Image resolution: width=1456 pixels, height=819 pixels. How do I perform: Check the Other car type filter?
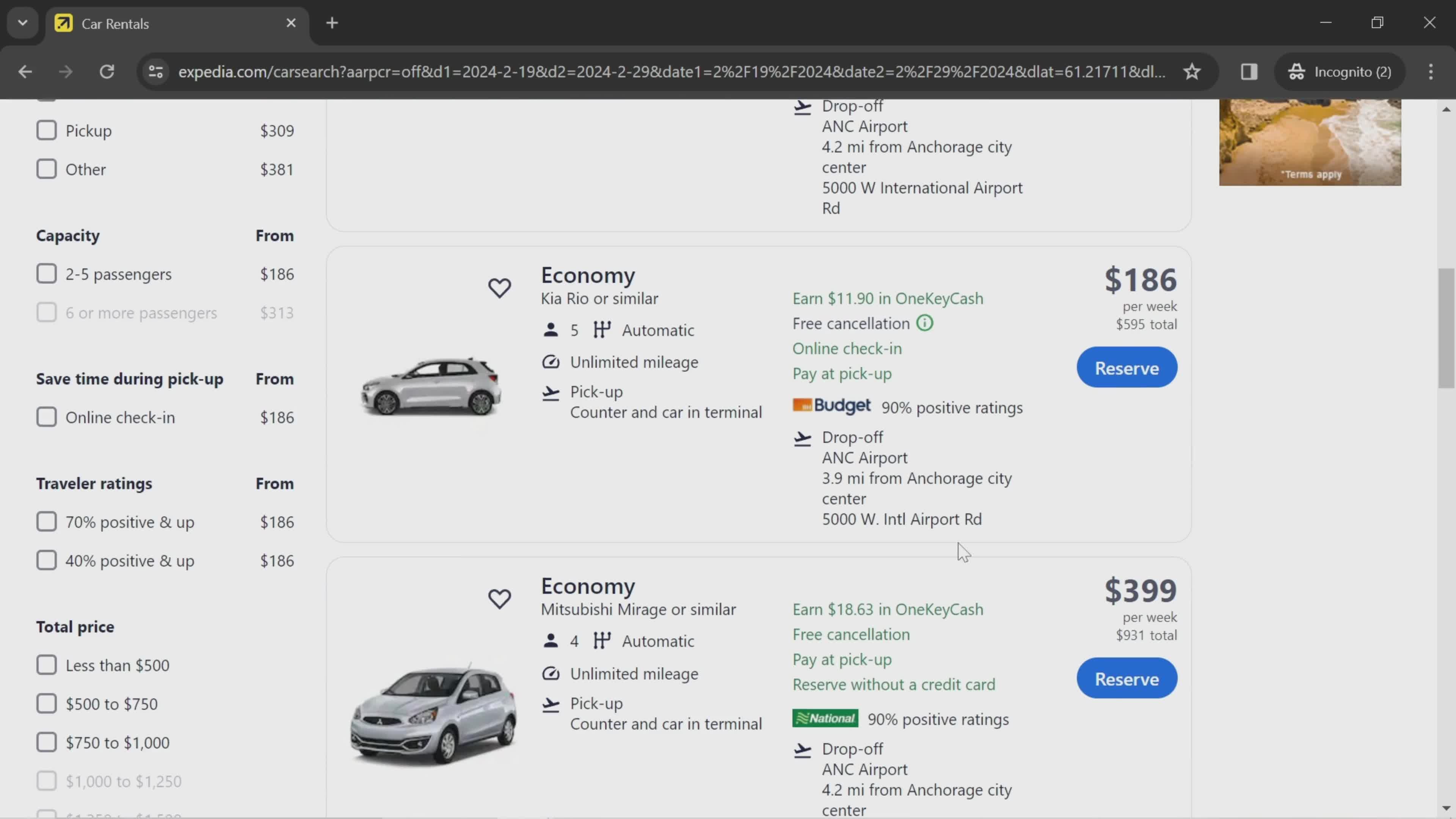(x=46, y=168)
